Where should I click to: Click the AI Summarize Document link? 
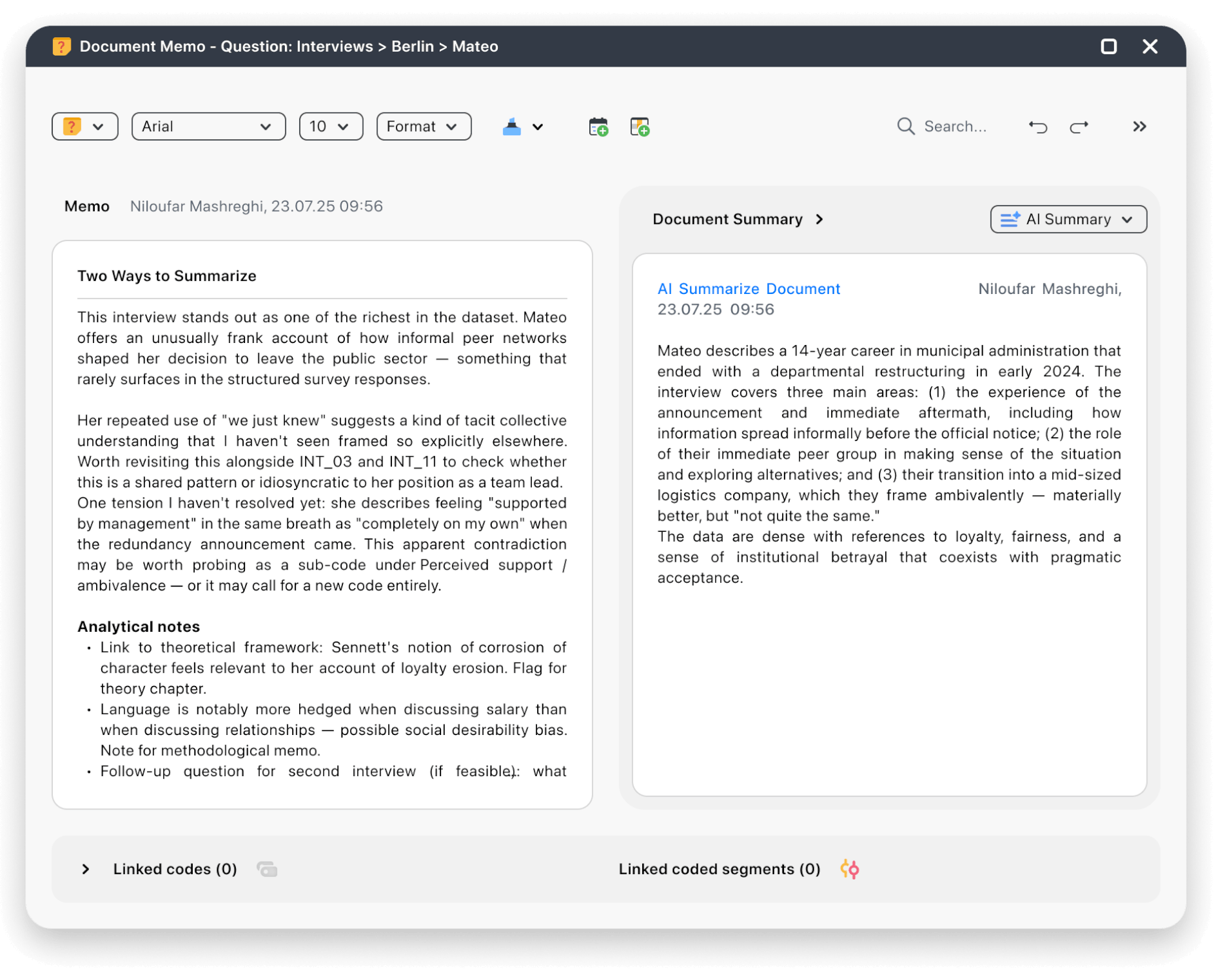coord(749,288)
